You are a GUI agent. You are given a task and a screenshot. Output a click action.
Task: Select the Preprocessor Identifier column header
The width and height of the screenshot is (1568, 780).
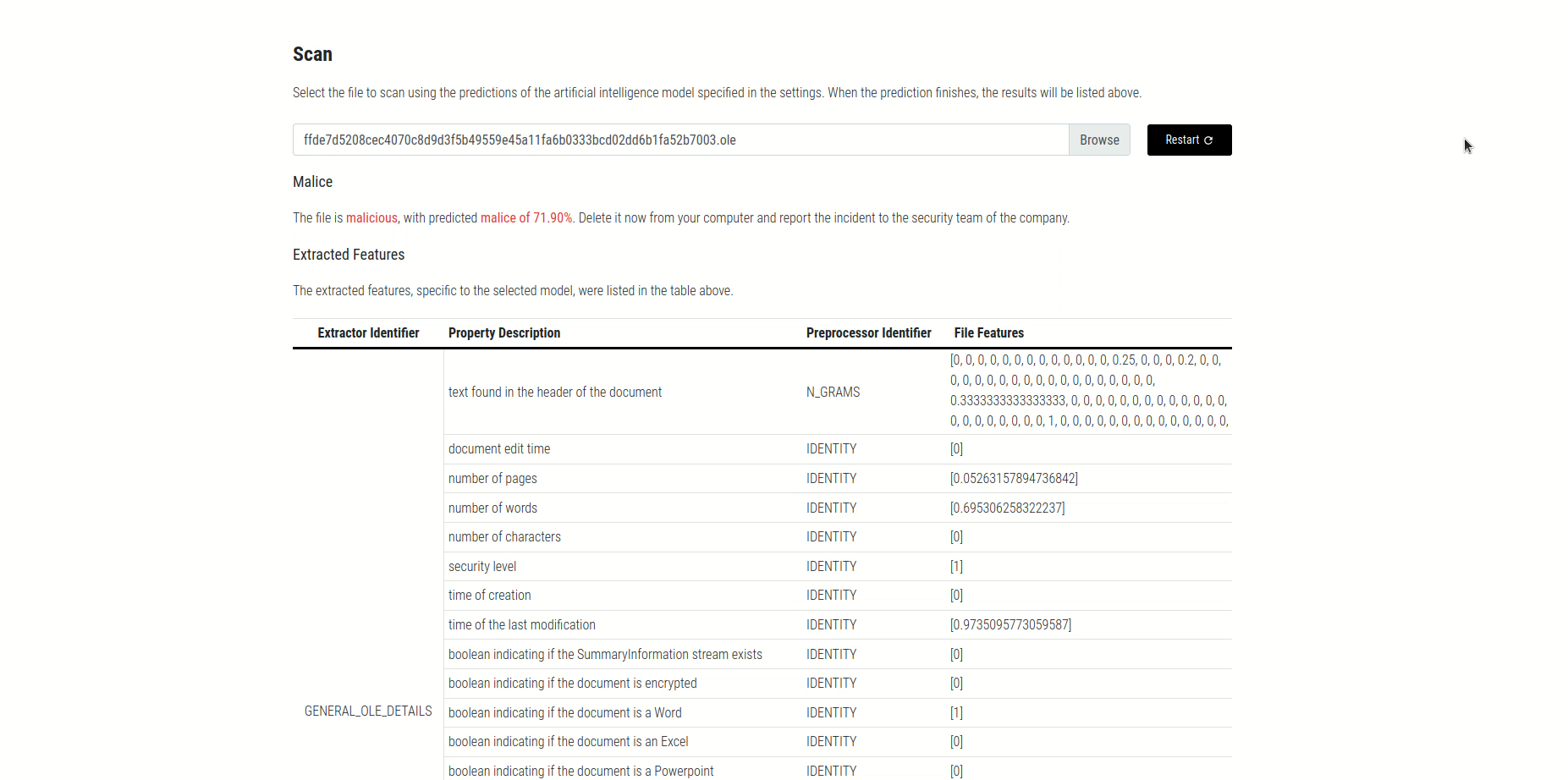pyautogui.click(x=868, y=333)
